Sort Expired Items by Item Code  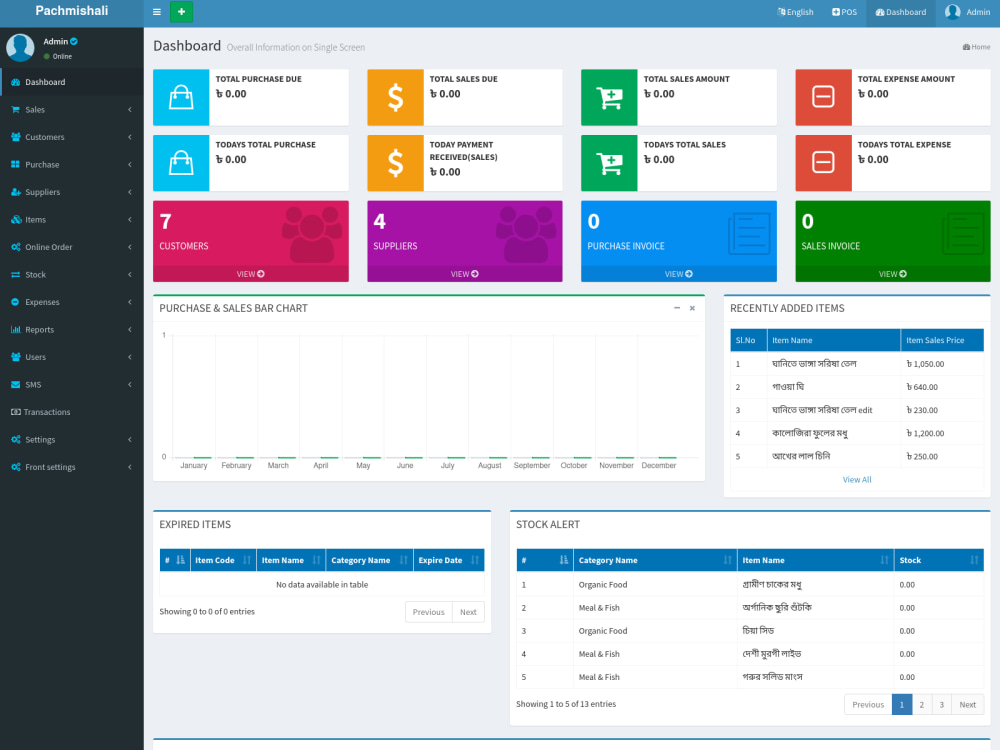click(223, 560)
